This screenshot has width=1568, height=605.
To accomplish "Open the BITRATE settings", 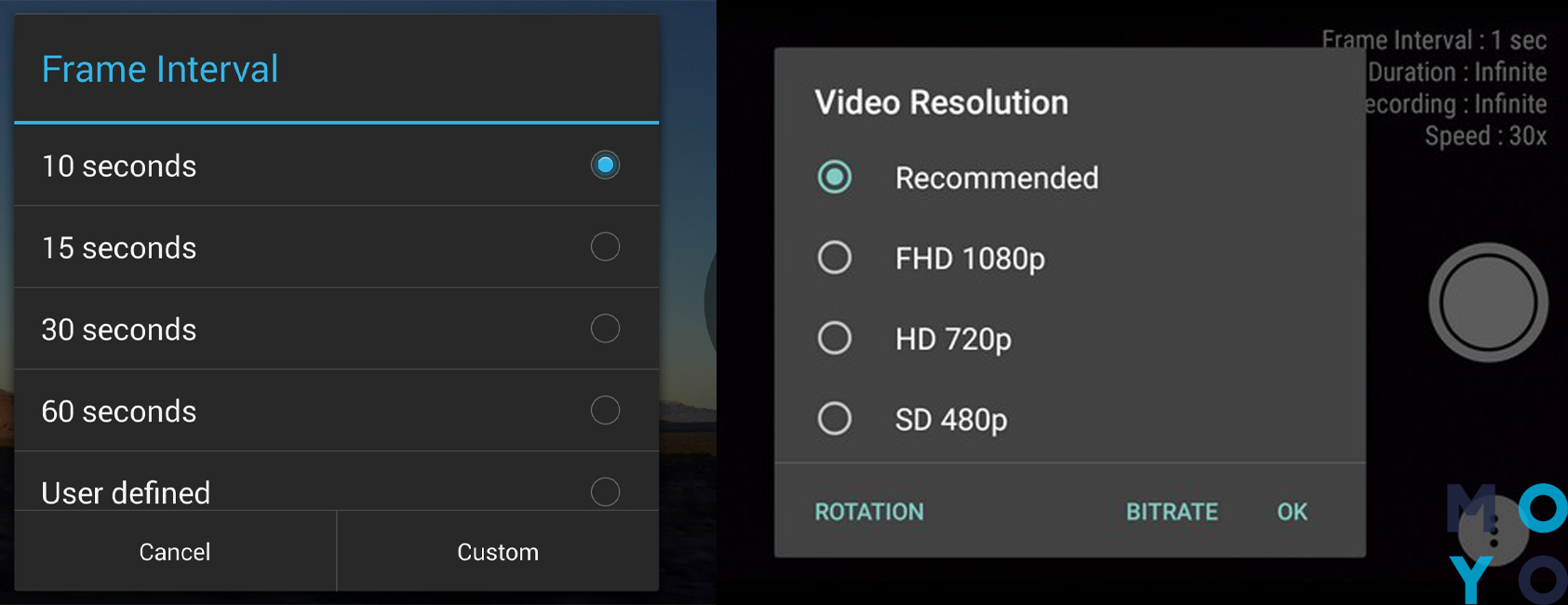I will [1172, 512].
